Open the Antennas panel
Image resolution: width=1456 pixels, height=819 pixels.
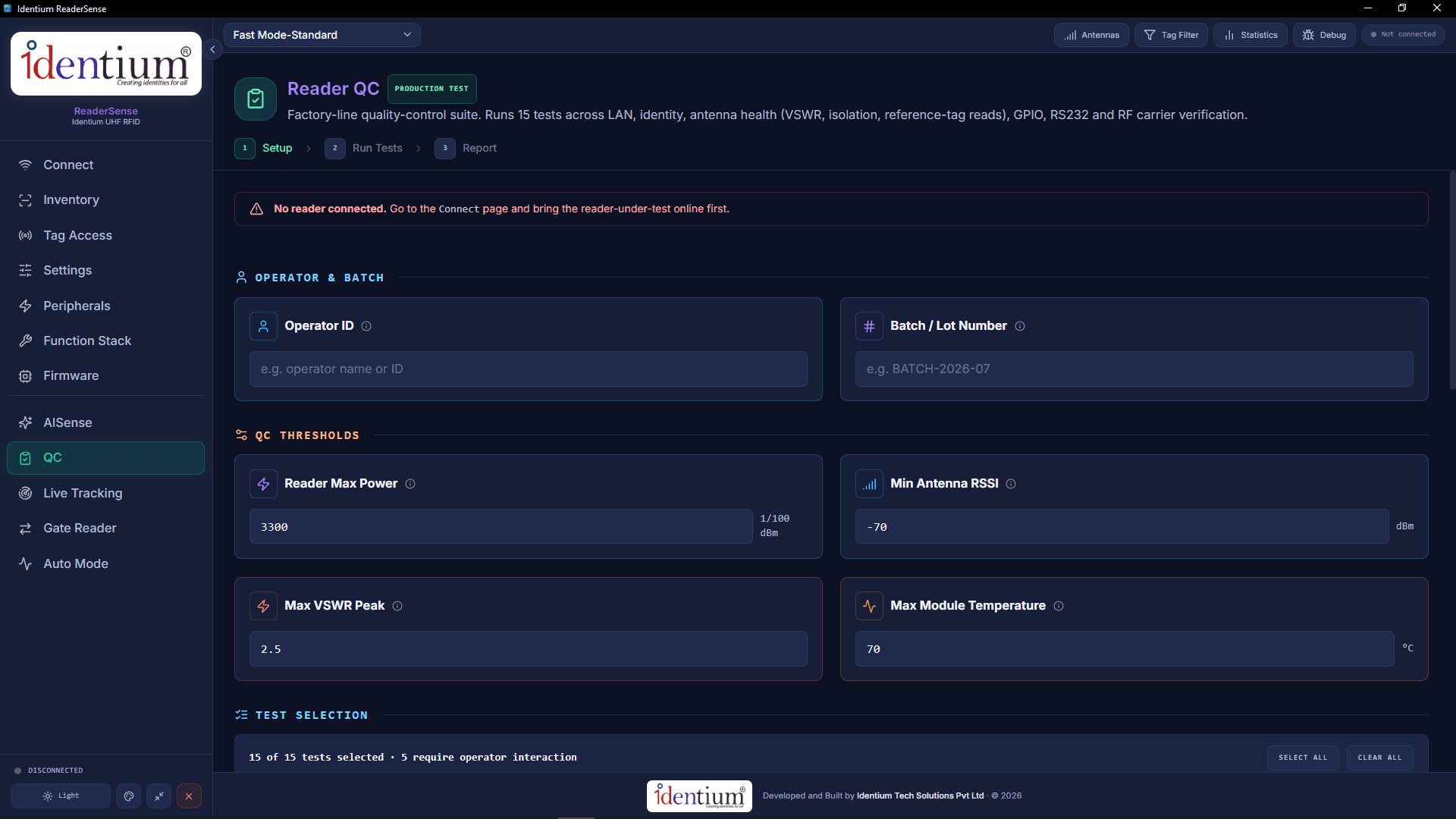pos(1091,35)
